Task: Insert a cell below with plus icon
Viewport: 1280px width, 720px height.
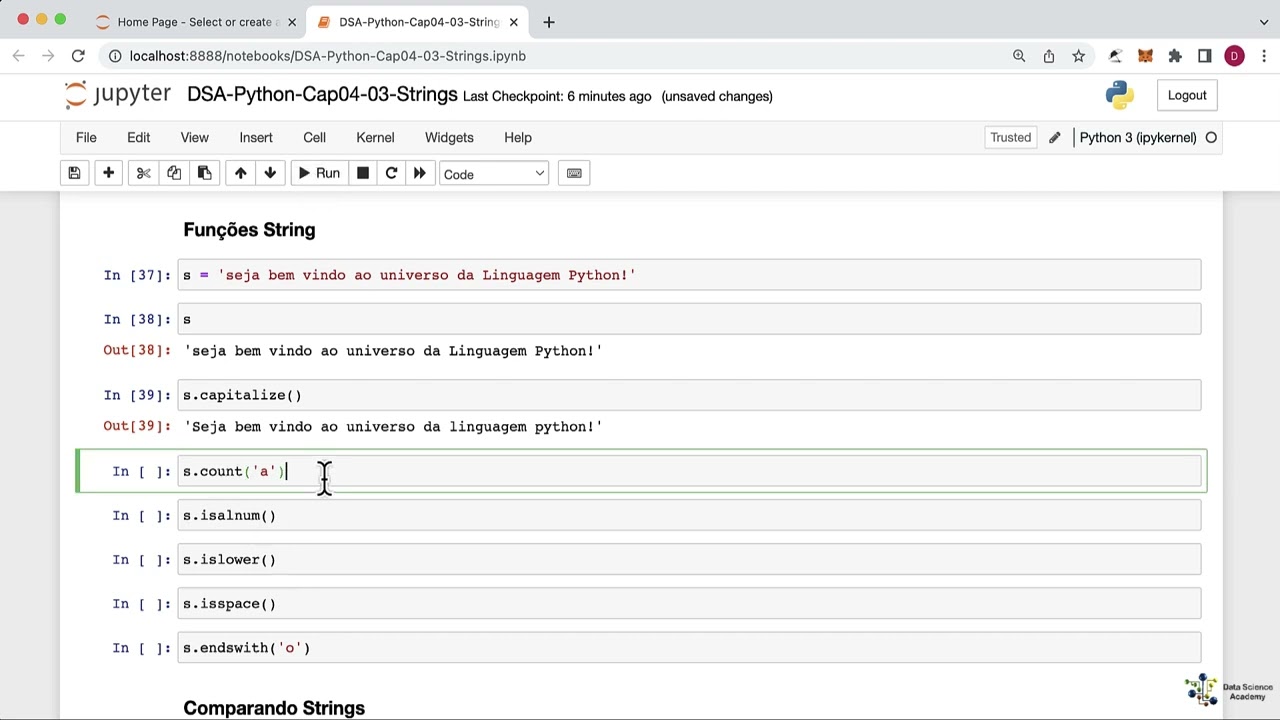Action: (x=108, y=173)
